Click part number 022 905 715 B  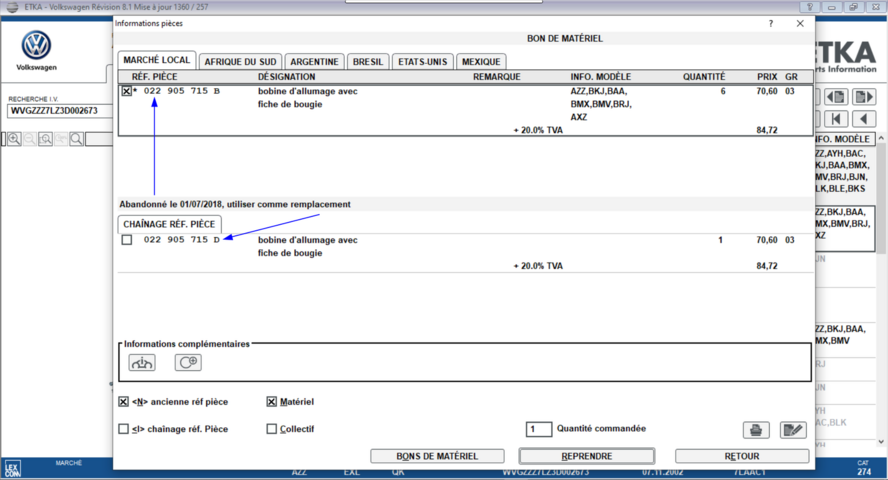click(x=181, y=91)
